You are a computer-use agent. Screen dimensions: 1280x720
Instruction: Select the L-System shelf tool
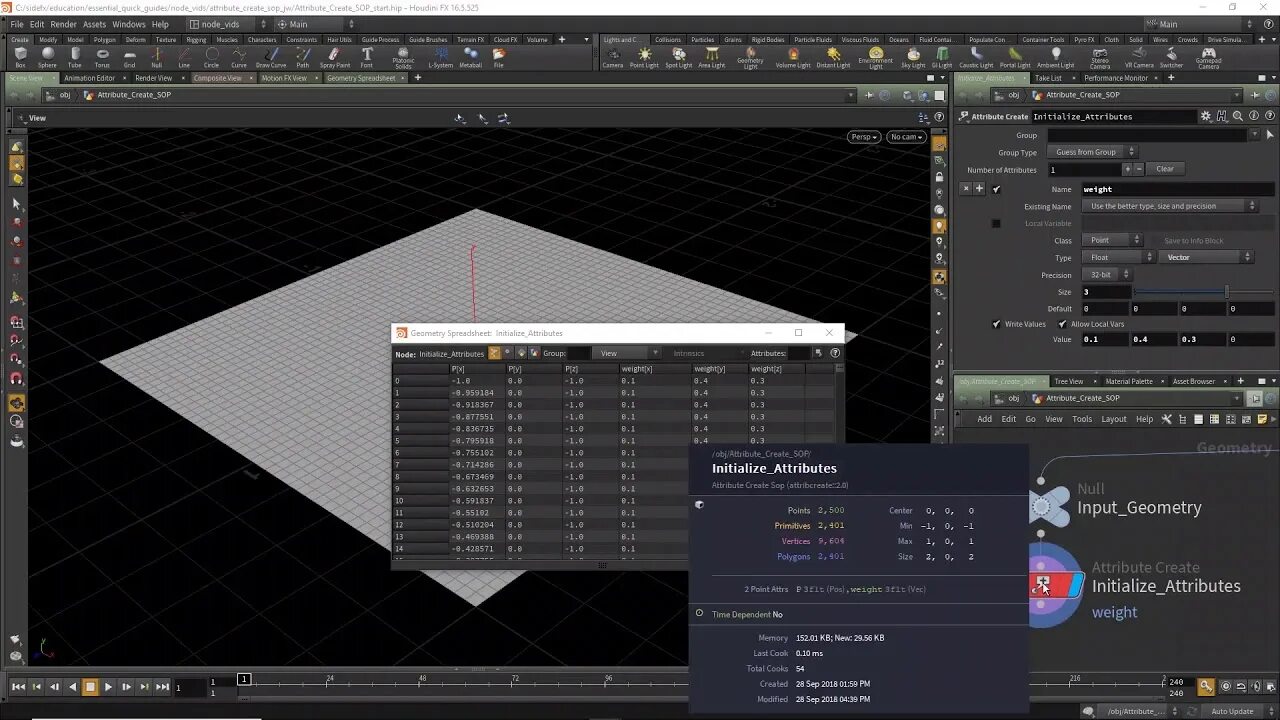tap(440, 58)
